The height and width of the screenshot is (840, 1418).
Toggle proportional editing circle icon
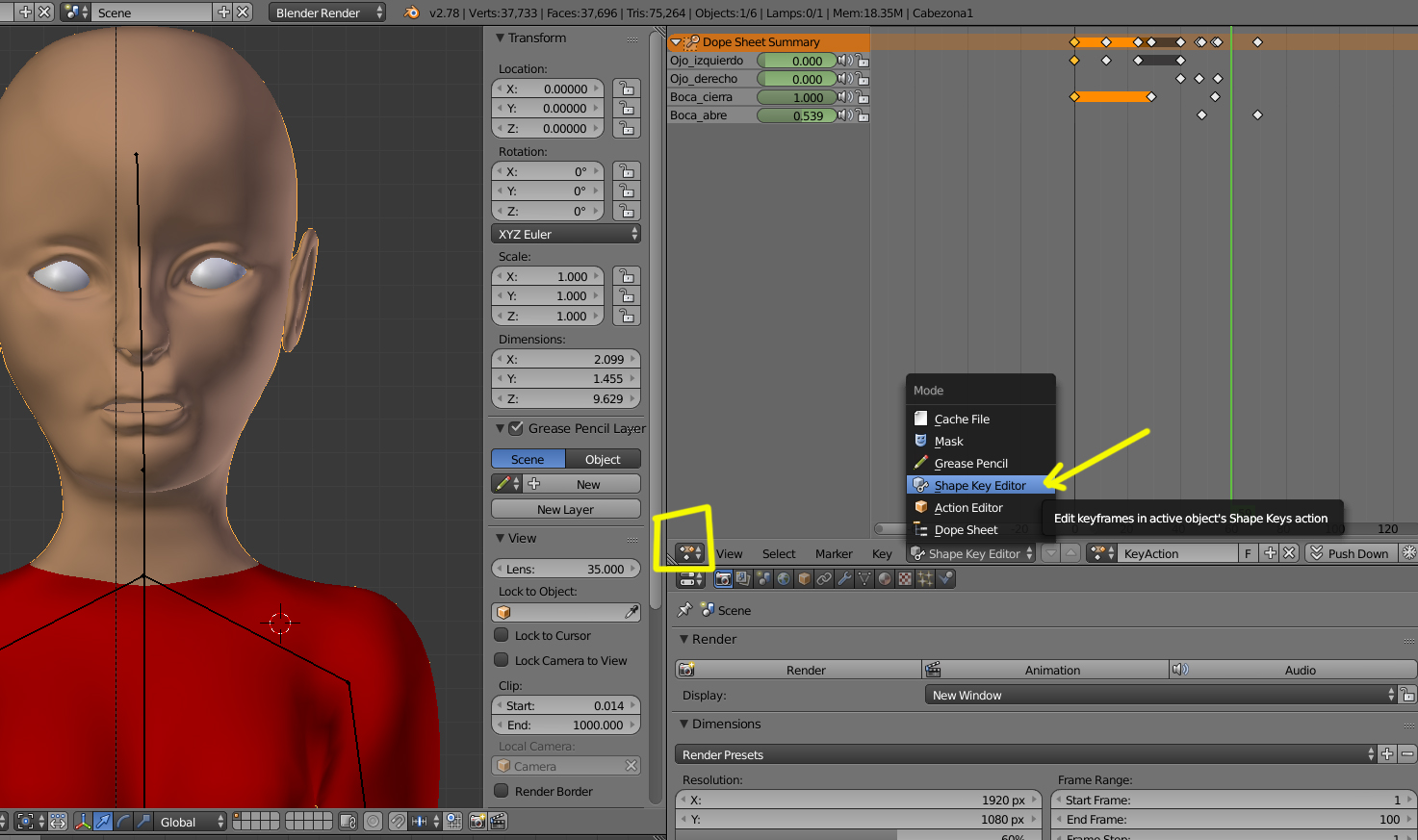[x=373, y=821]
